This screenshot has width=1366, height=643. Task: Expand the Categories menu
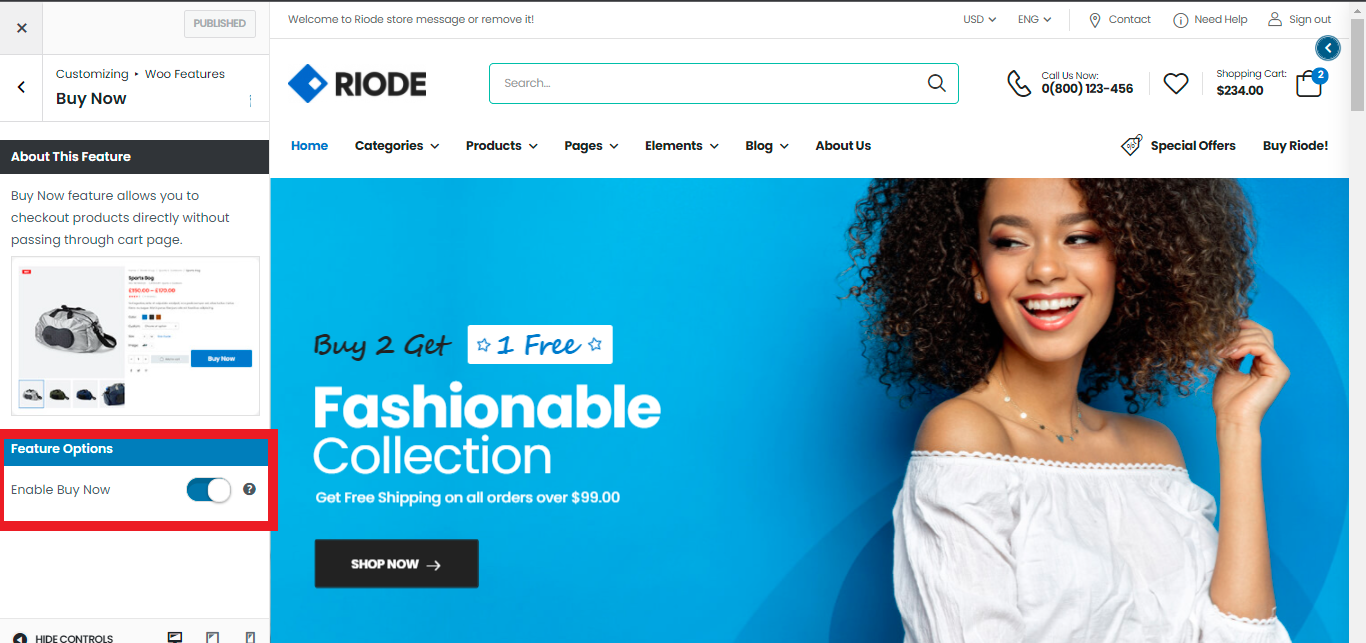click(x=397, y=146)
